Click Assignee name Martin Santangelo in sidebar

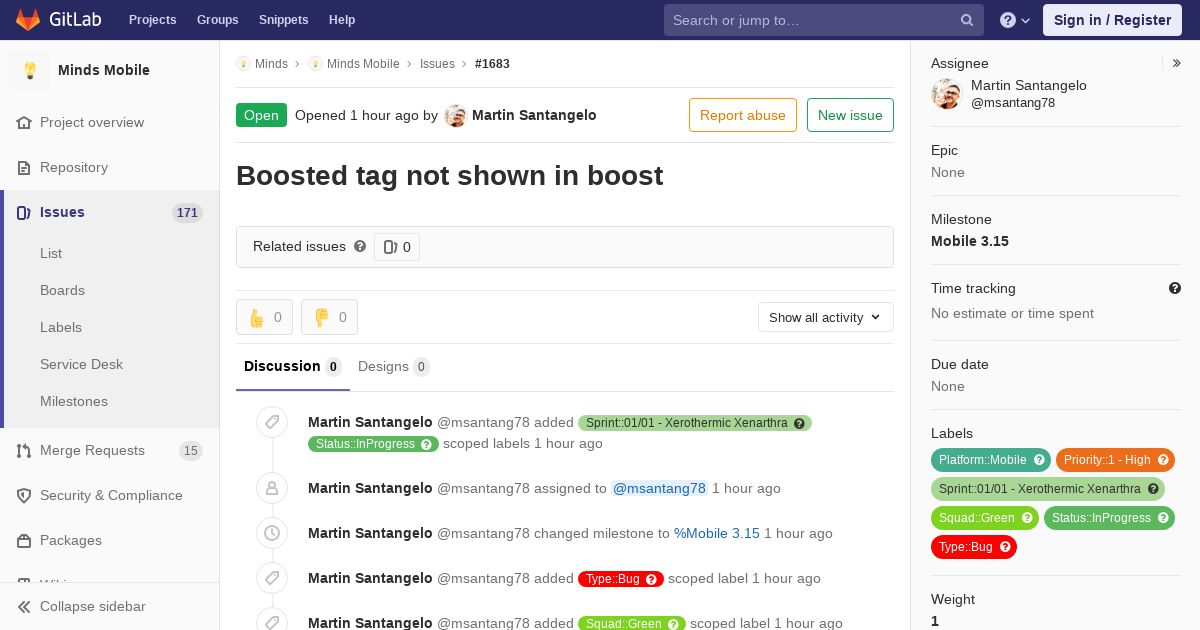coord(1029,85)
